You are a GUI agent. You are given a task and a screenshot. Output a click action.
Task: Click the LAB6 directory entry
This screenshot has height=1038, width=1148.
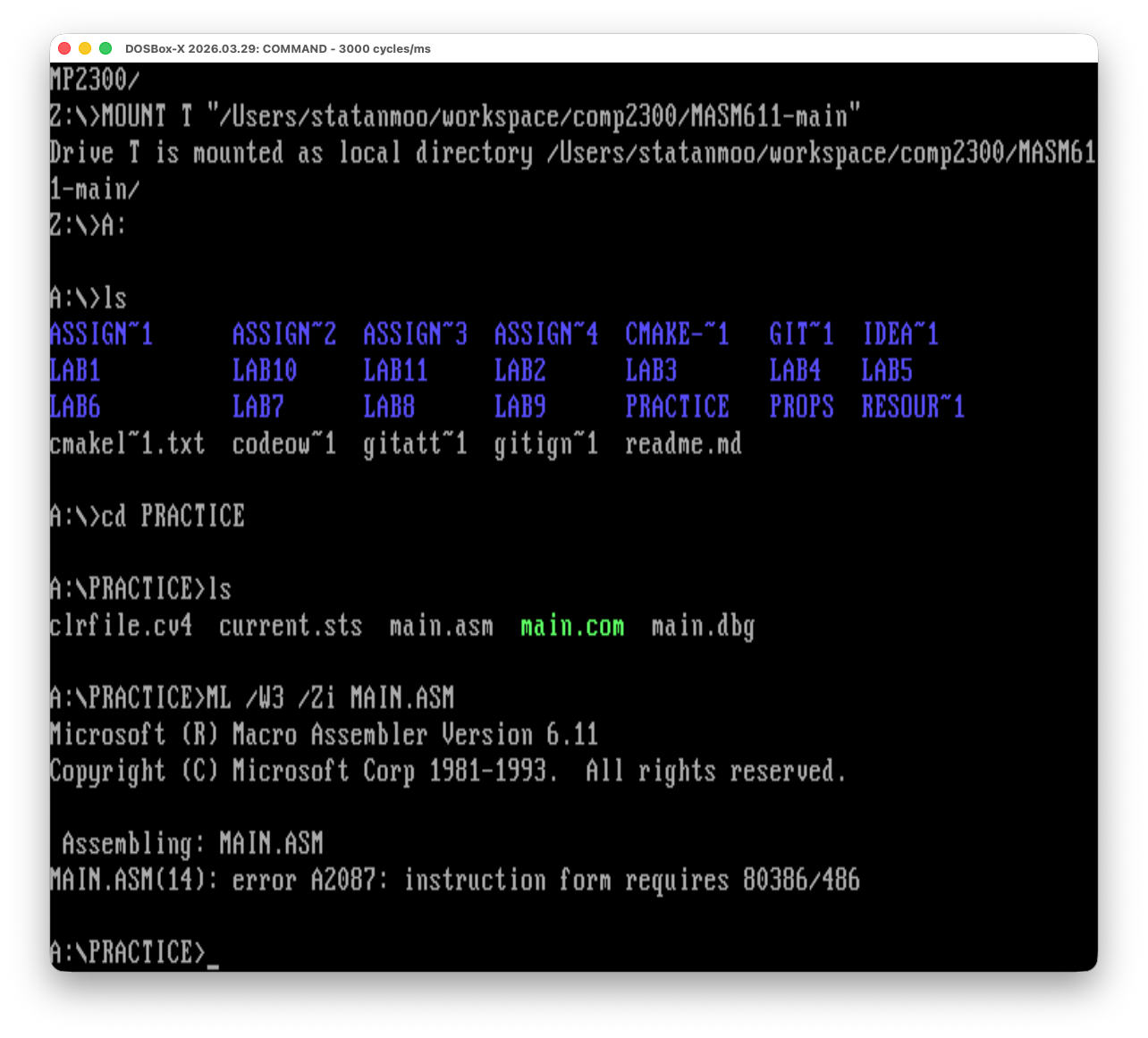pyautogui.click(x=75, y=407)
